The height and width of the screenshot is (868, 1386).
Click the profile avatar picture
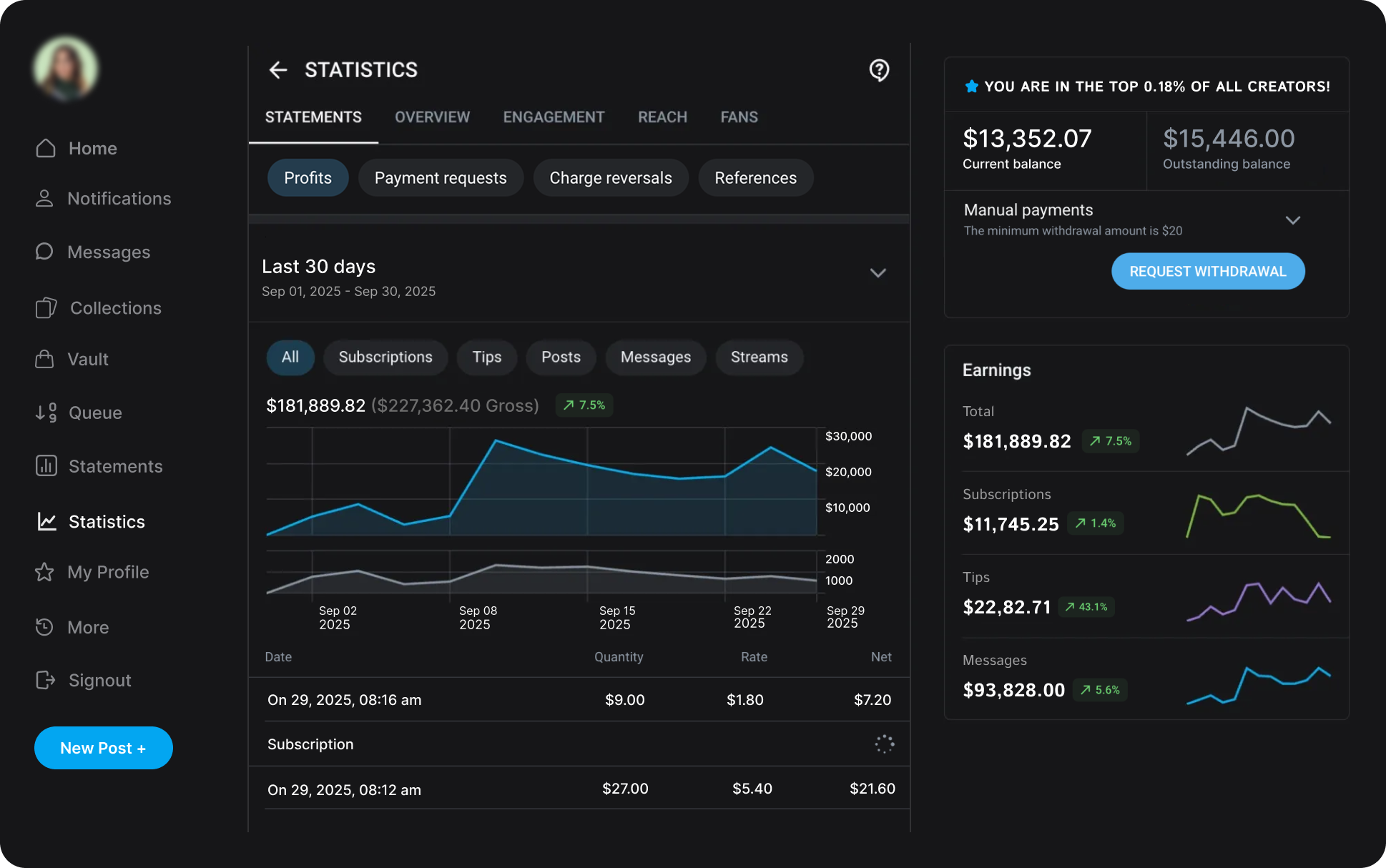pyautogui.click(x=66, y=69)
